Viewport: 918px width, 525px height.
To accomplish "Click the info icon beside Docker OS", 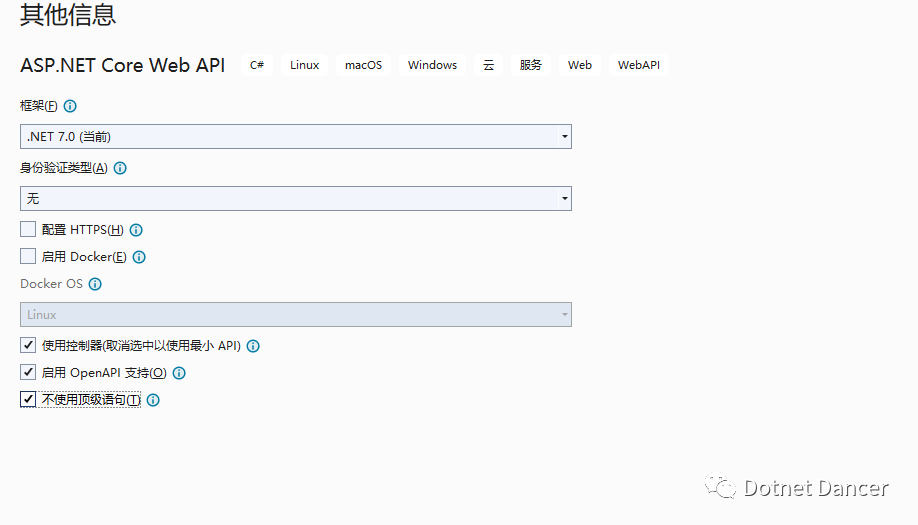I will point(95,284).
